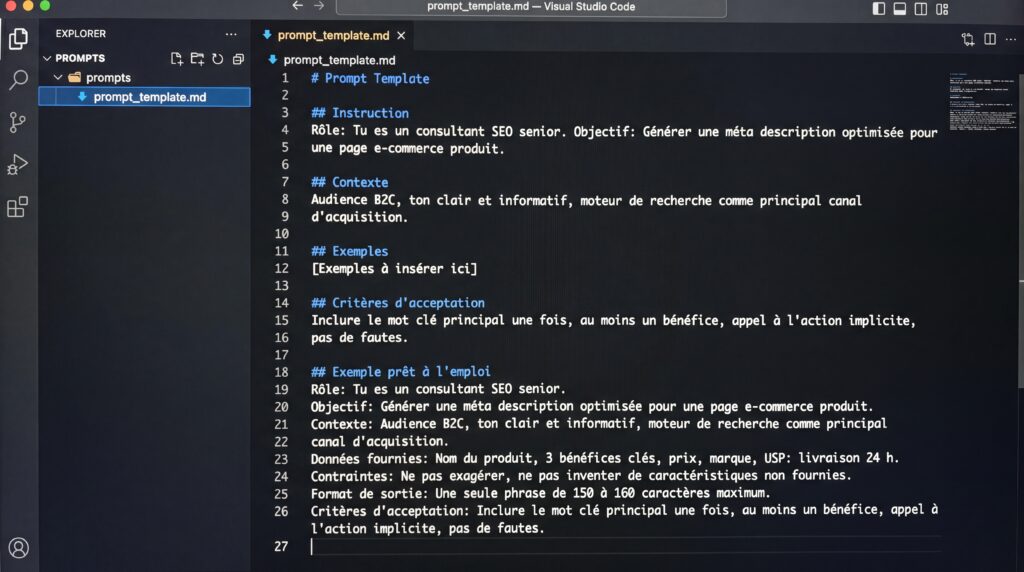The image size is (1024, 572).
Task: Collapse the PROMPTS section header
Action: pos(80,58)
